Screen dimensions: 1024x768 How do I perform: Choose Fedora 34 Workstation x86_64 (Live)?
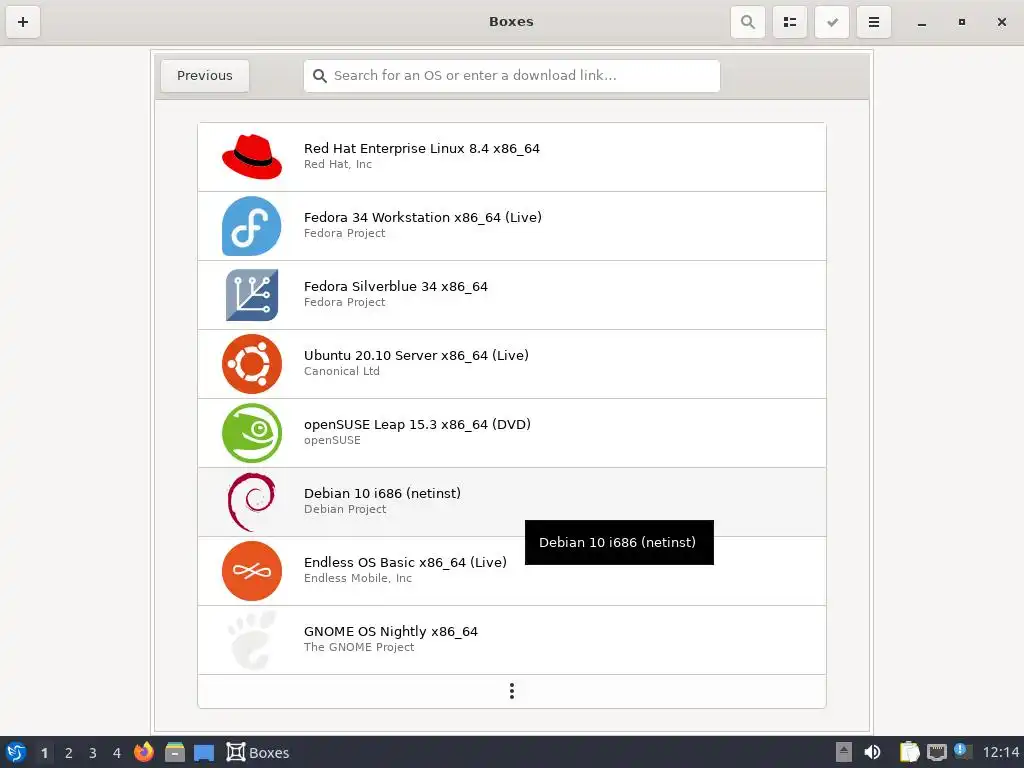(x=512, y=226)
